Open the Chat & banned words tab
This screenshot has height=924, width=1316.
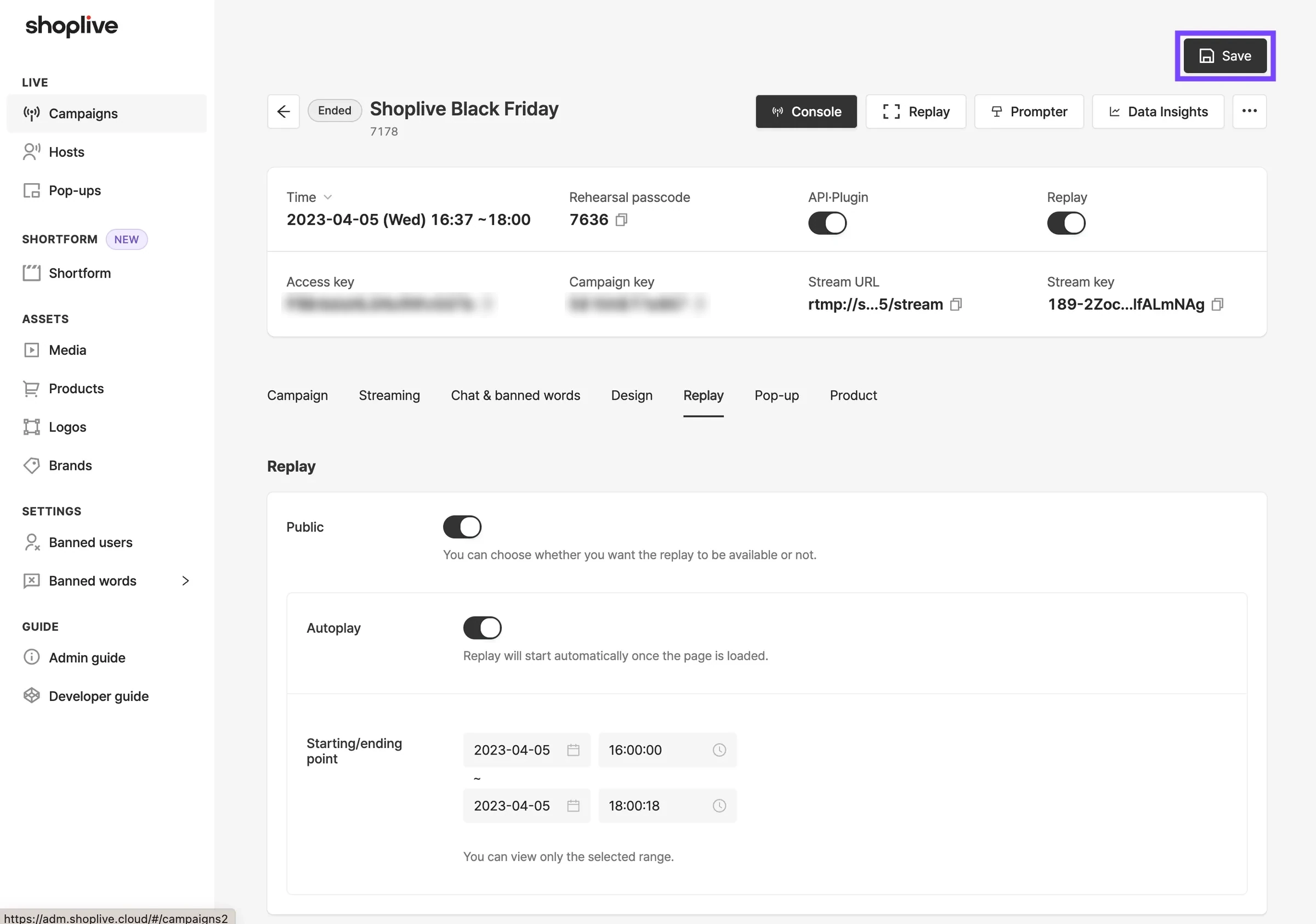[x=515, y=395]
